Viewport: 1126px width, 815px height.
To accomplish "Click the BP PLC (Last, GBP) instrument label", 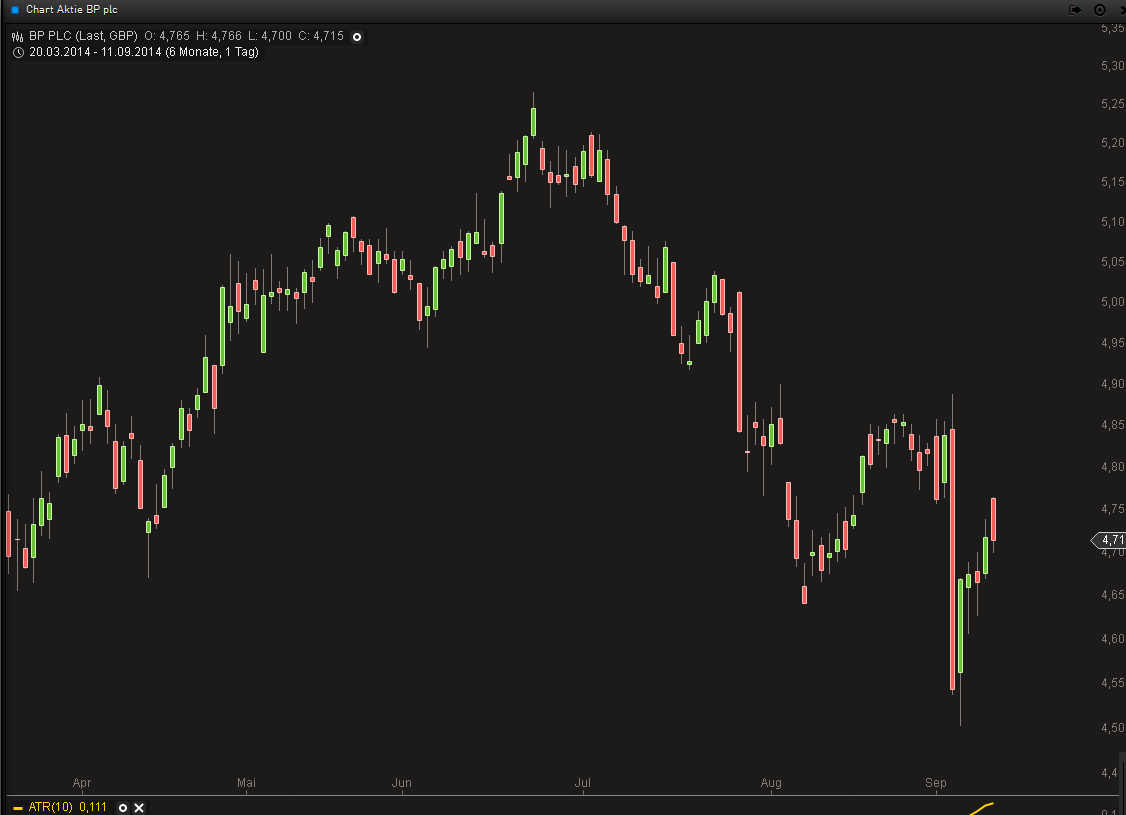I will [x=83, y=36].
